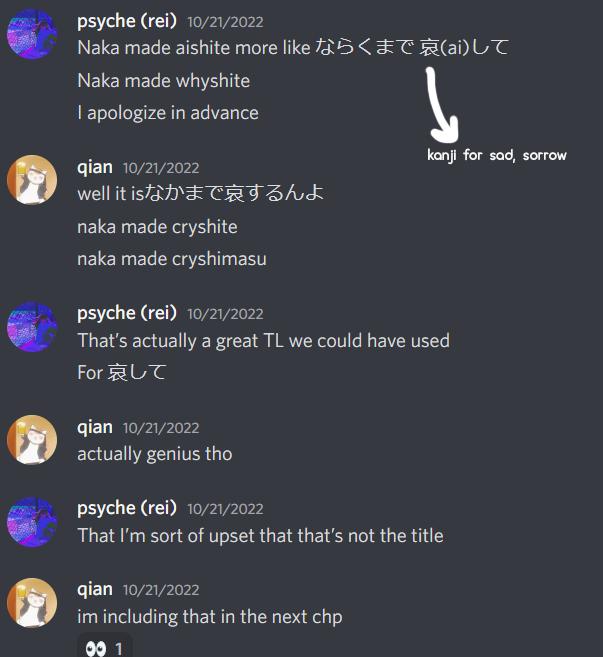Click qian's avatar next to 'actually genius tho'
This screenshot has height=657, width=603.
32,440
